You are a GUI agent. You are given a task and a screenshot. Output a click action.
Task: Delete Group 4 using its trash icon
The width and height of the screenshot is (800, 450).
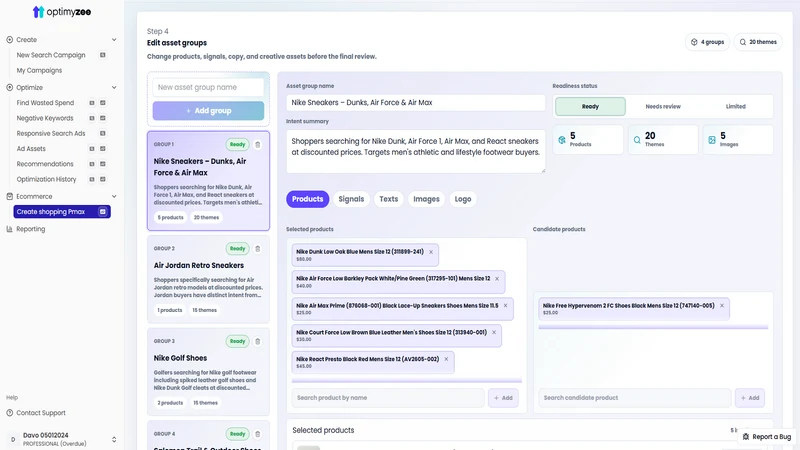click(258, 434)
